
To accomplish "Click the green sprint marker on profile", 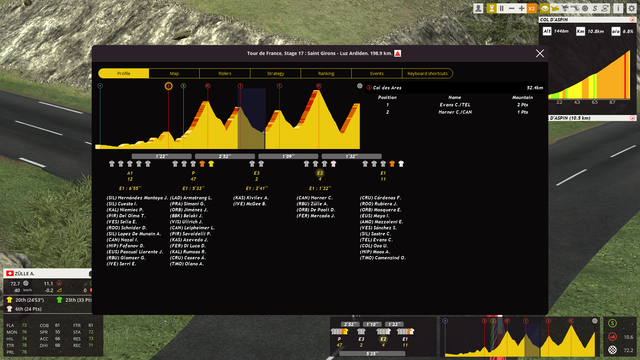I will [x=184, y=86].
